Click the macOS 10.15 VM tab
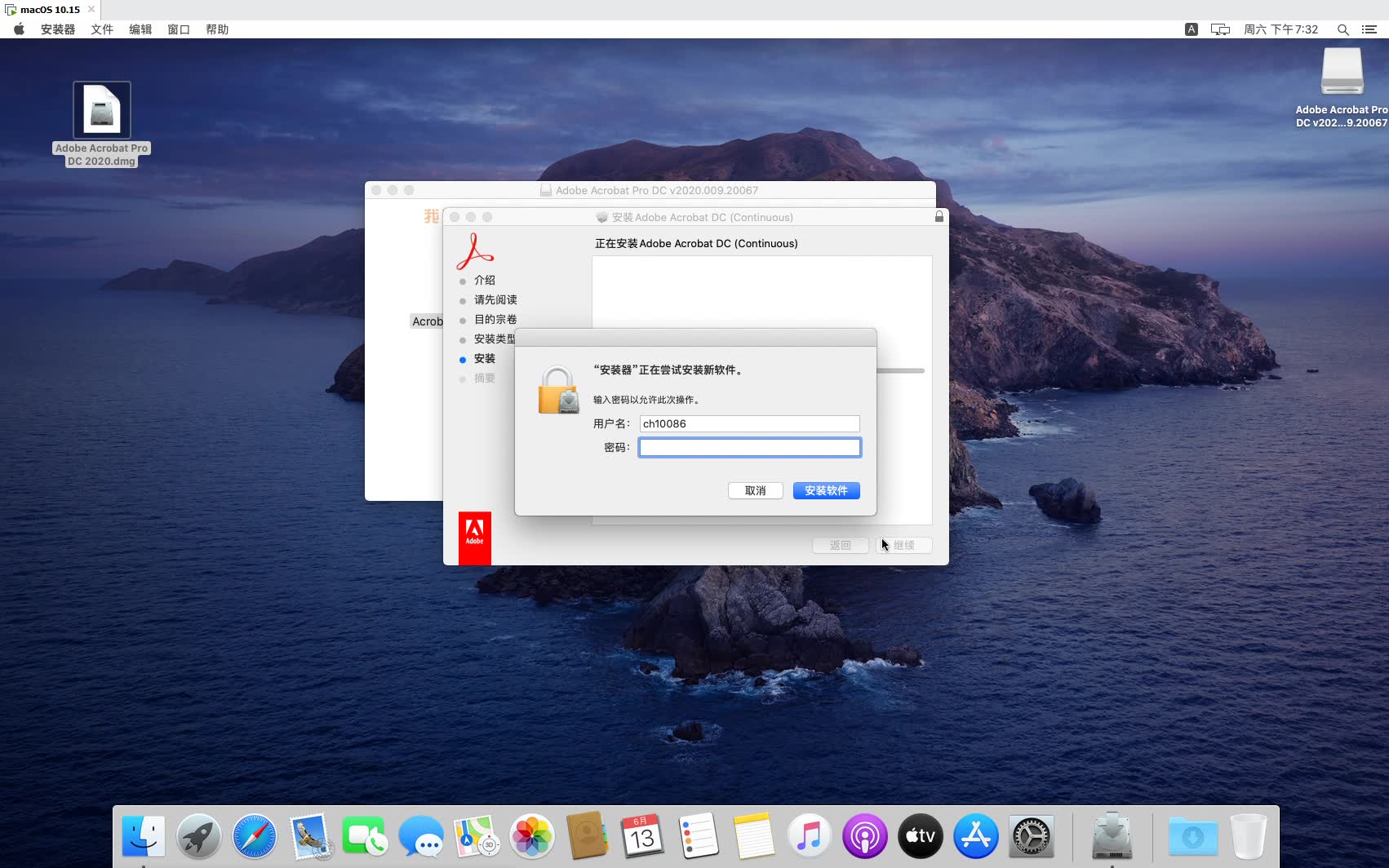The width and height of the screenshot is (1389, 868). click(51, 10)
